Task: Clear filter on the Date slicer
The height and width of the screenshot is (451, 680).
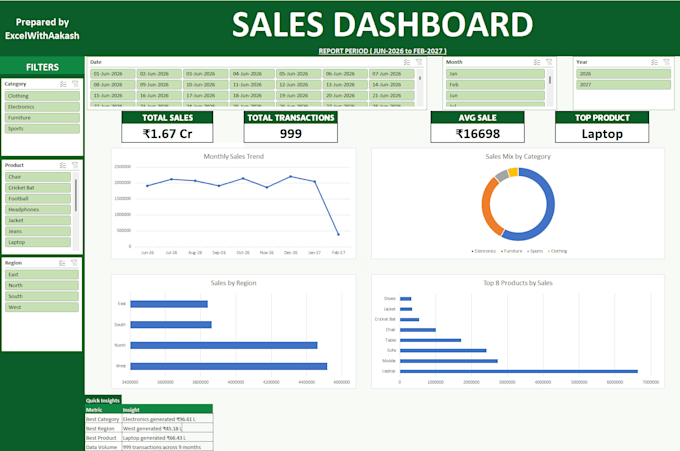Action: pos(419,62)
